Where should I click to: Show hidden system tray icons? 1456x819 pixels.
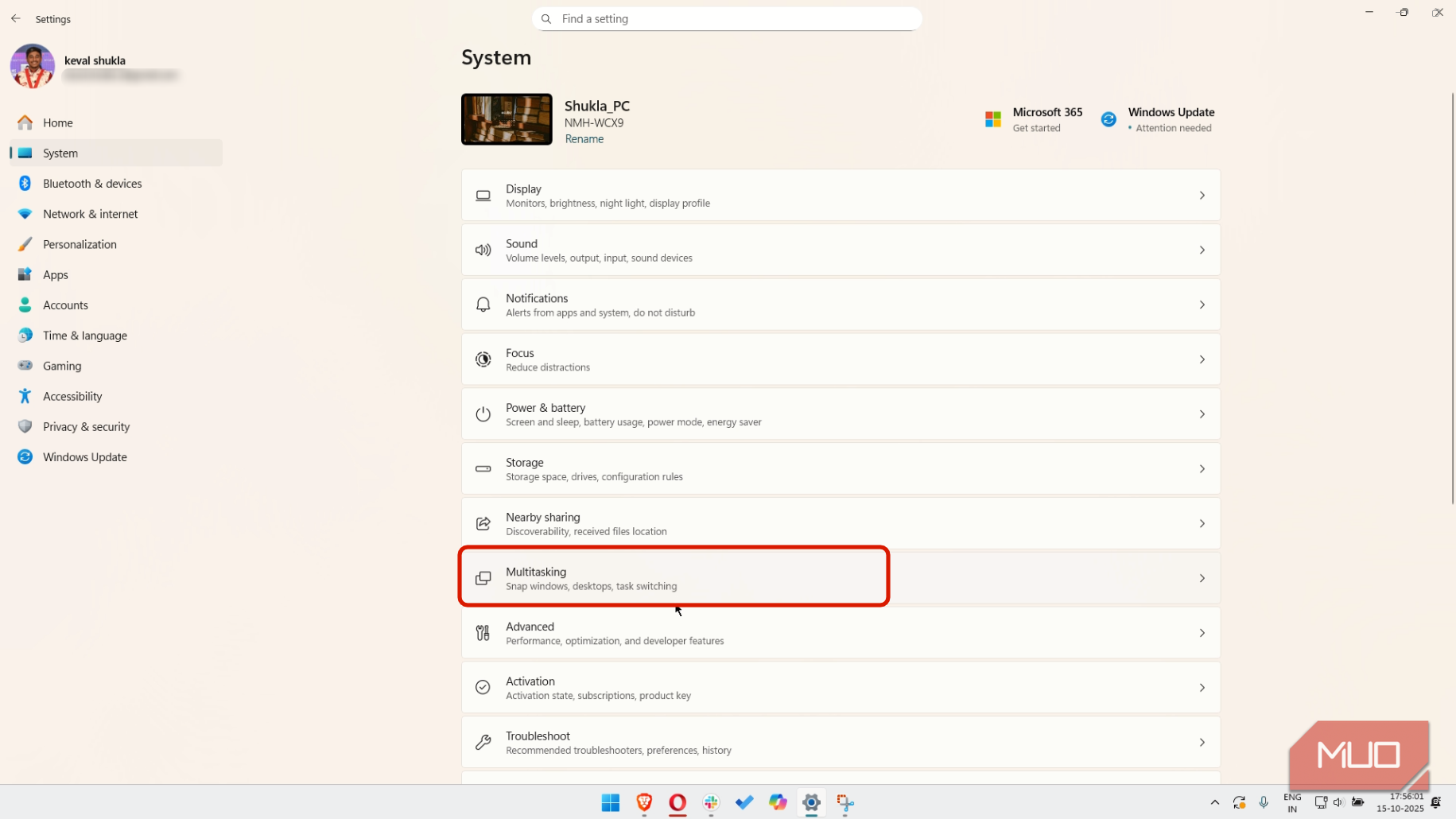[1214, 803]
